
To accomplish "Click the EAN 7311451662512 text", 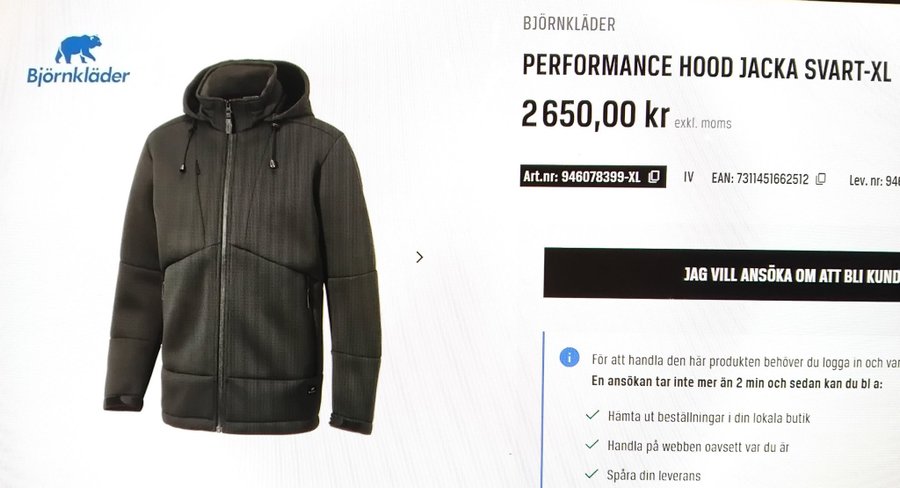I will point(760,179).
